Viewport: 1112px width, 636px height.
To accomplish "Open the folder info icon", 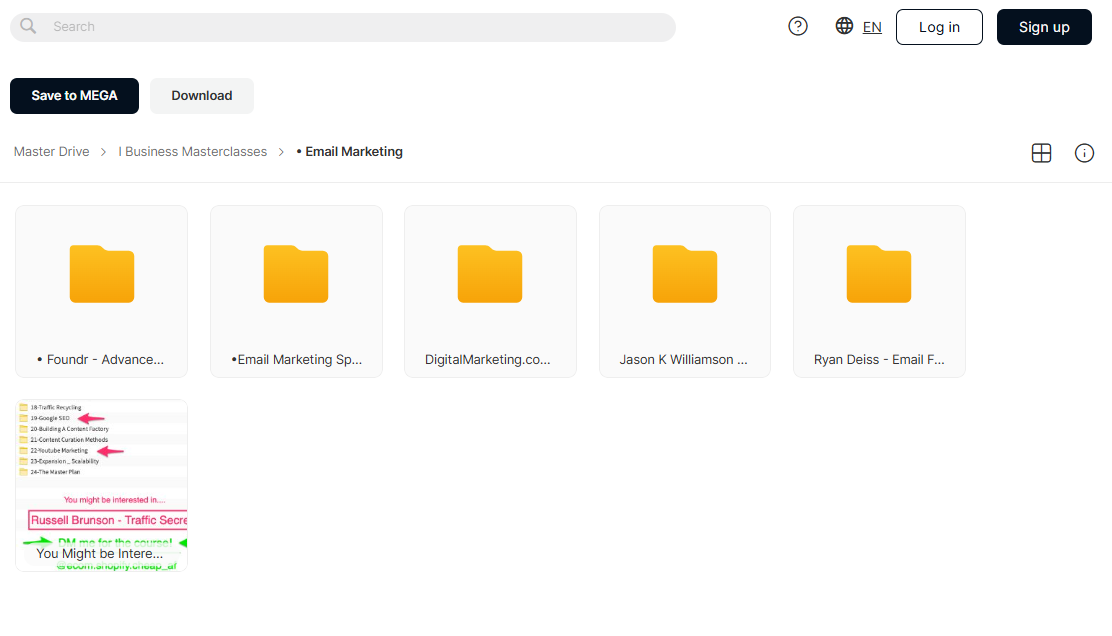I will pos(1084,152).
